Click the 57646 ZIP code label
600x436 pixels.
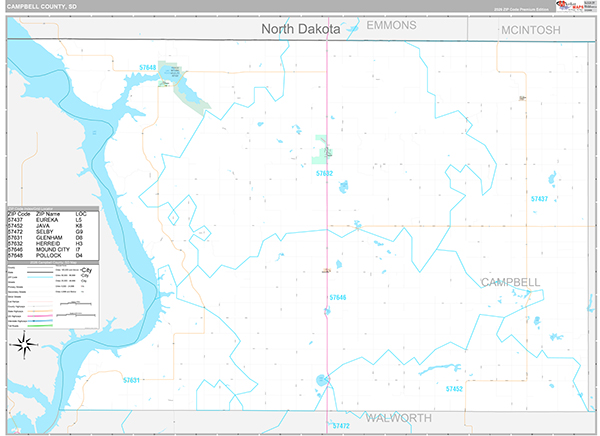click(338, 297)
